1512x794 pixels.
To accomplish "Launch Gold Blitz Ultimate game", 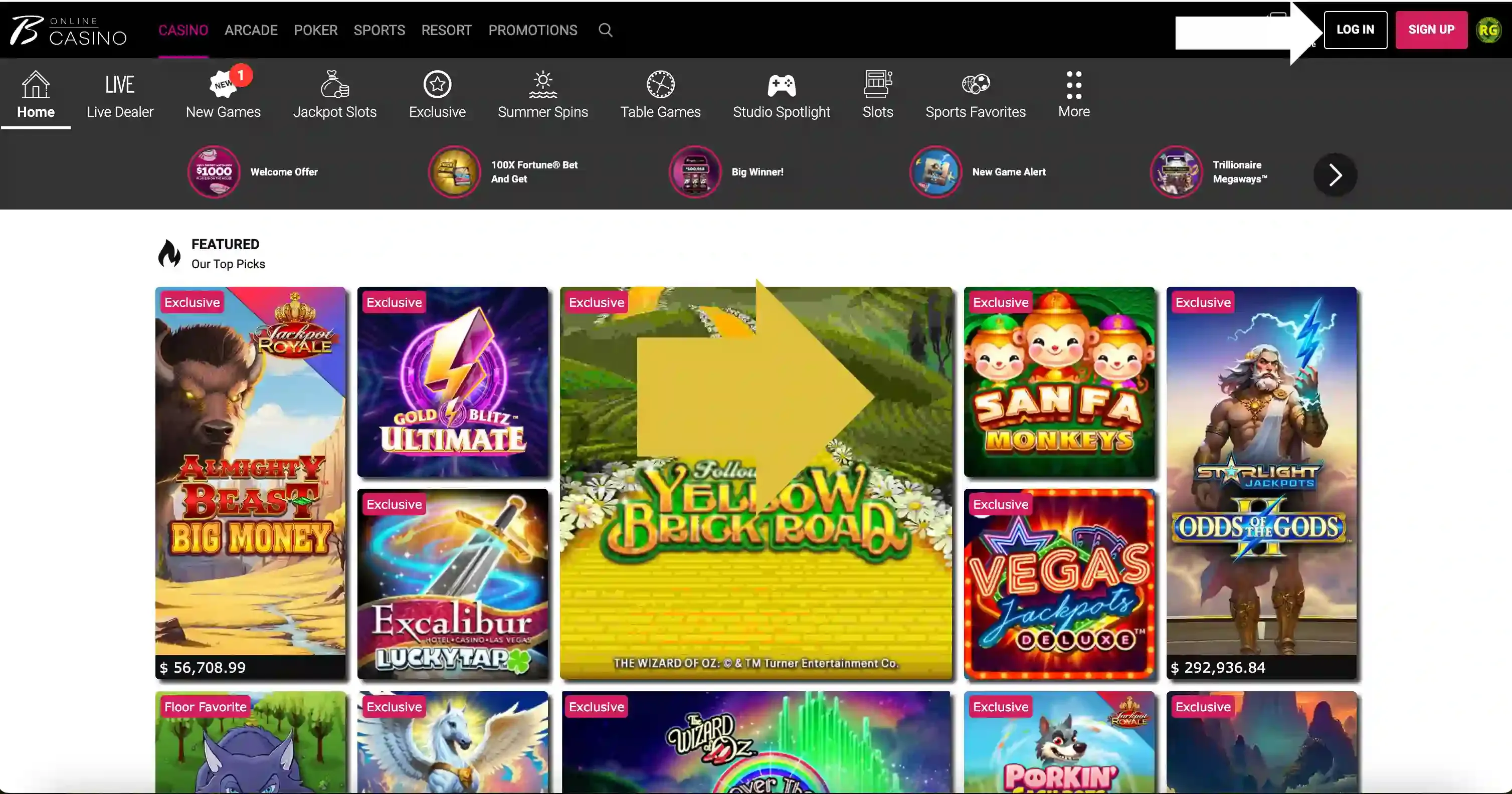I will click(x=453, y=381).
